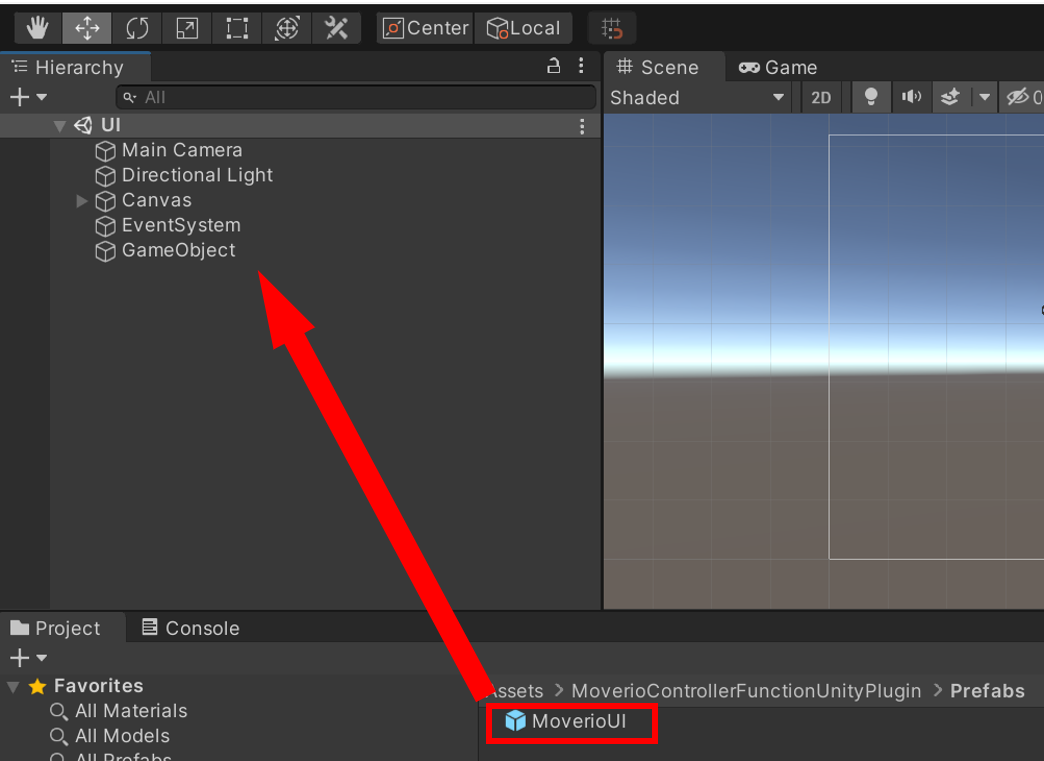1044x761 pixels.
Task: Click the GameObject cube icon
Action: click(105, 252)
